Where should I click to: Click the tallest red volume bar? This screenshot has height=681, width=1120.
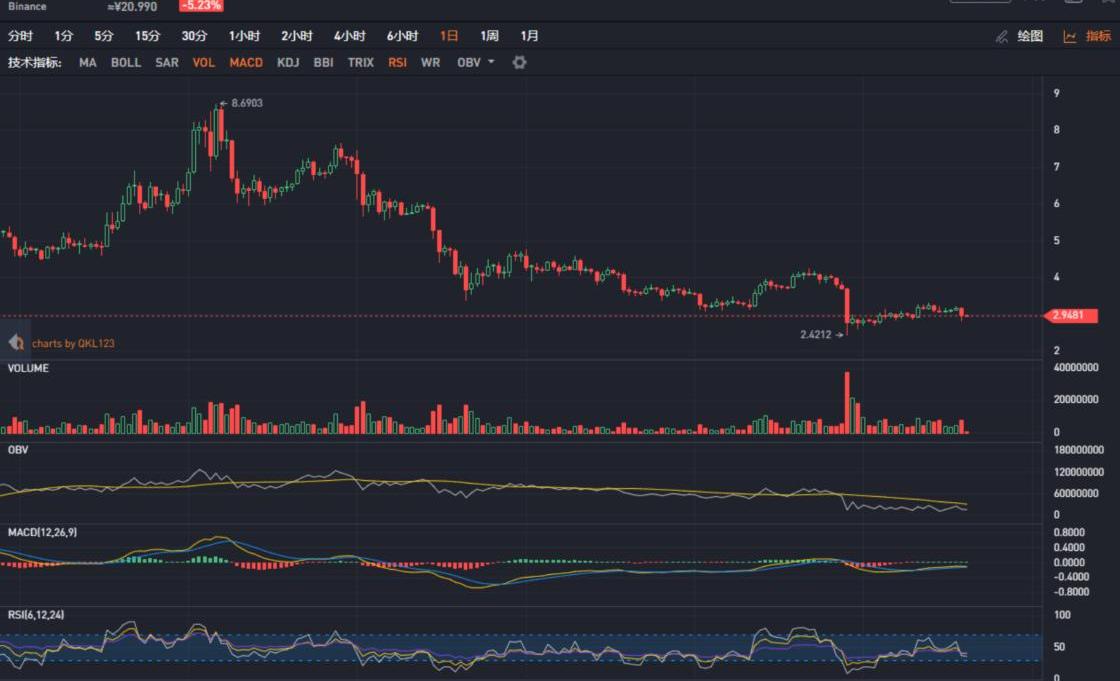tap(847, 402)
